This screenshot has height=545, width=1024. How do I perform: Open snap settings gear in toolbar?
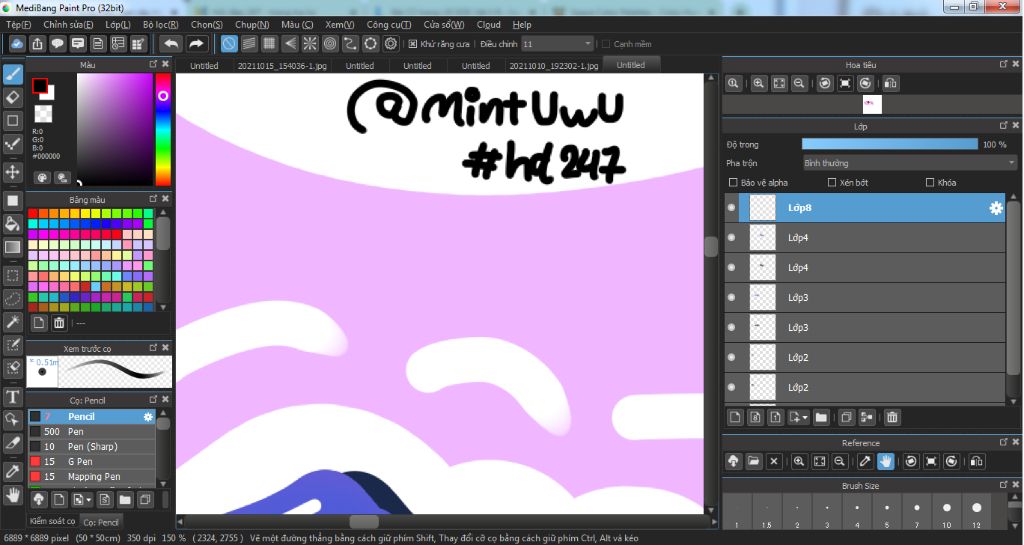click(391, 44)
